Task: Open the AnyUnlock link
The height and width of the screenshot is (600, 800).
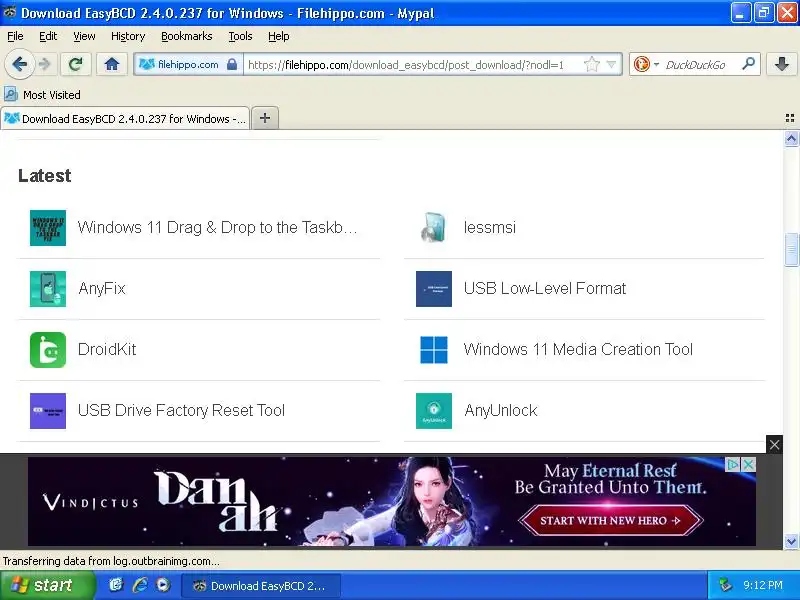Action: [501, 410]
